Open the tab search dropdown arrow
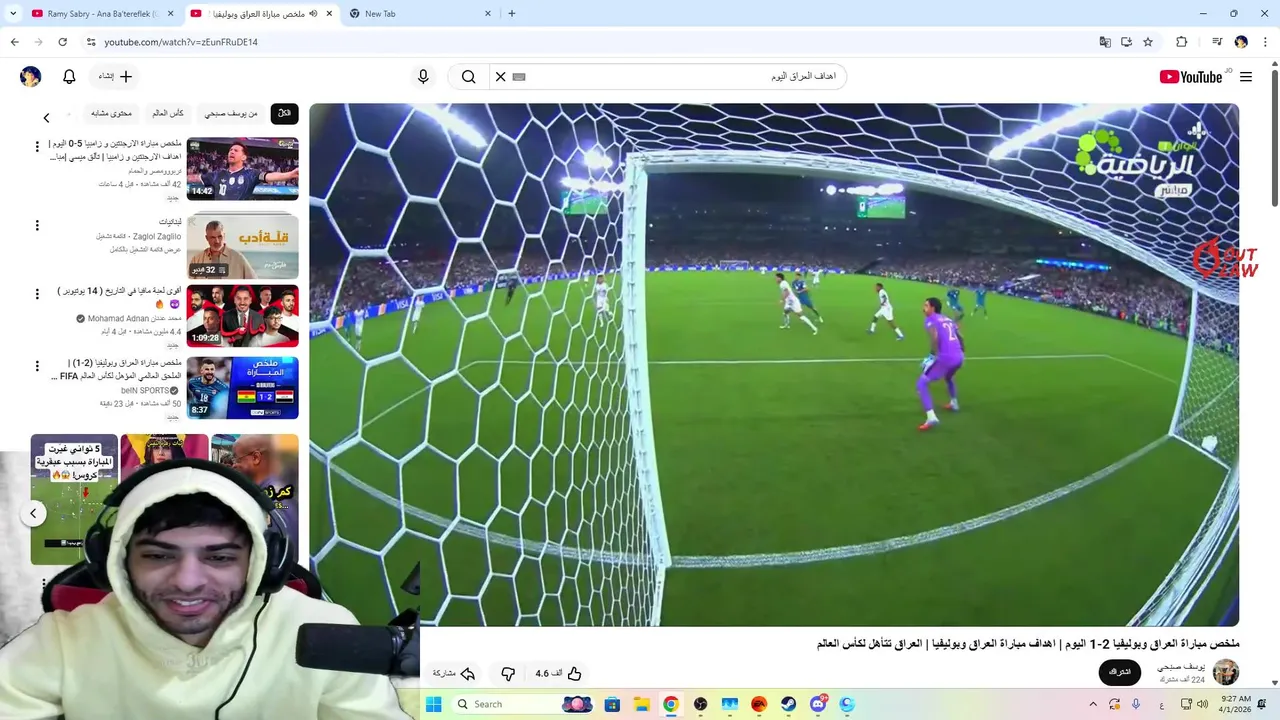The image size is (1280, 720). click(x=12, y=14)
